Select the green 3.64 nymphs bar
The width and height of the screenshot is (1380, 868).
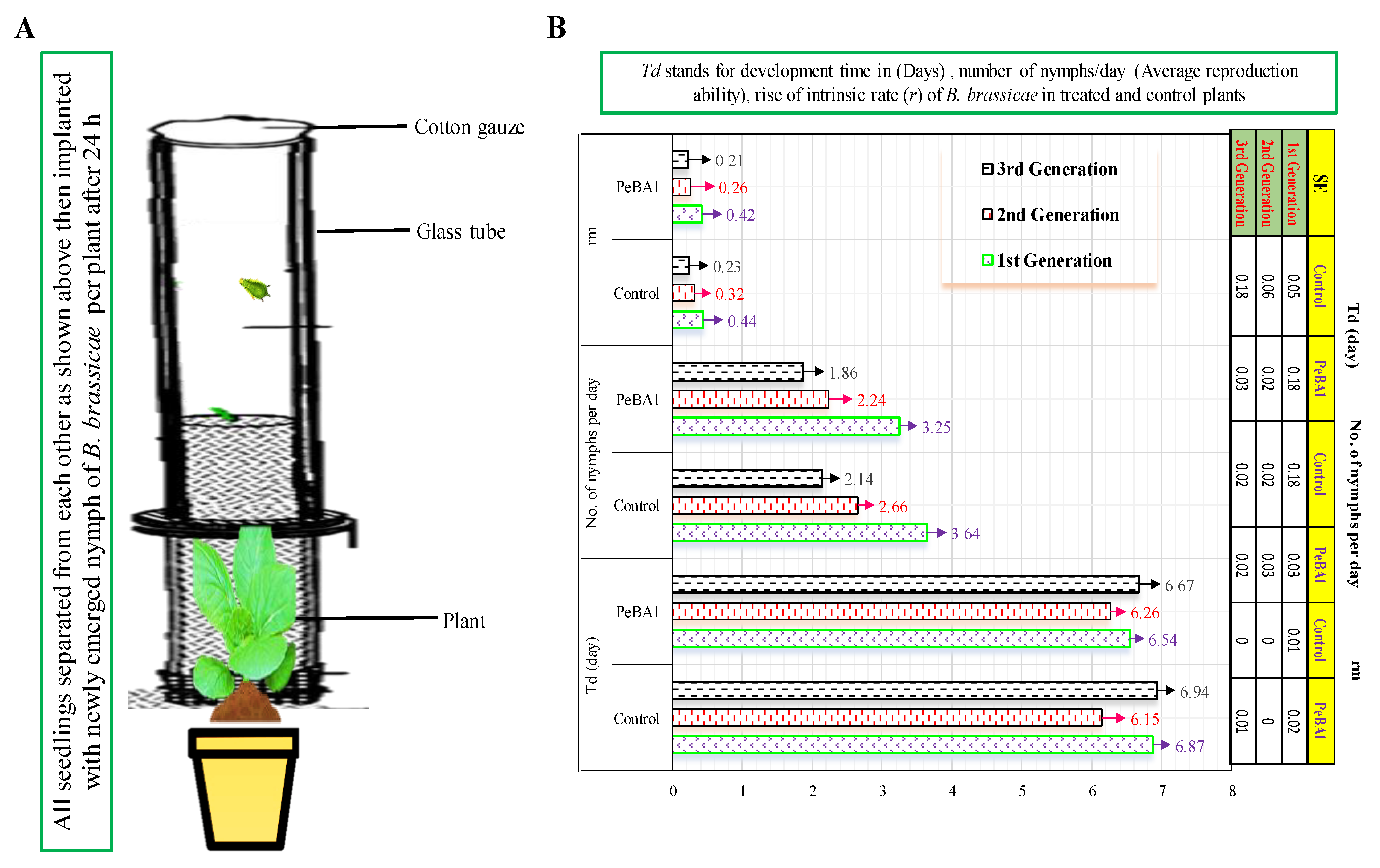click(x=799, y=533)
